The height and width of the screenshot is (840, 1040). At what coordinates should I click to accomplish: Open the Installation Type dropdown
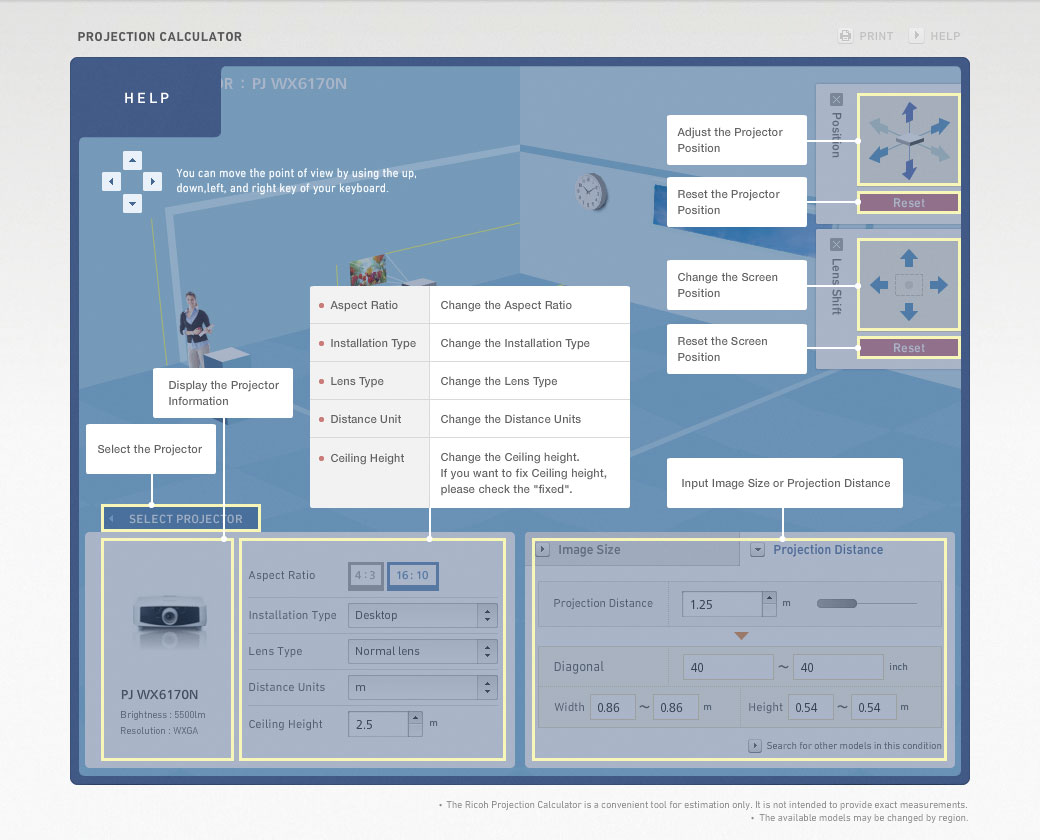(422, 616)
